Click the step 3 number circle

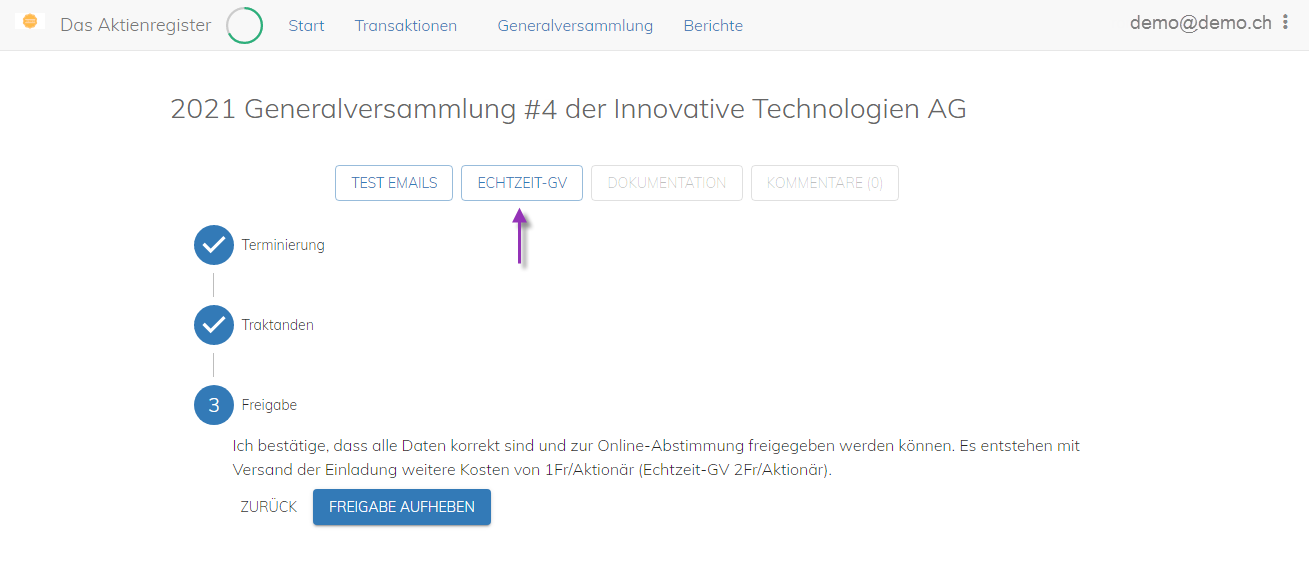214,405
